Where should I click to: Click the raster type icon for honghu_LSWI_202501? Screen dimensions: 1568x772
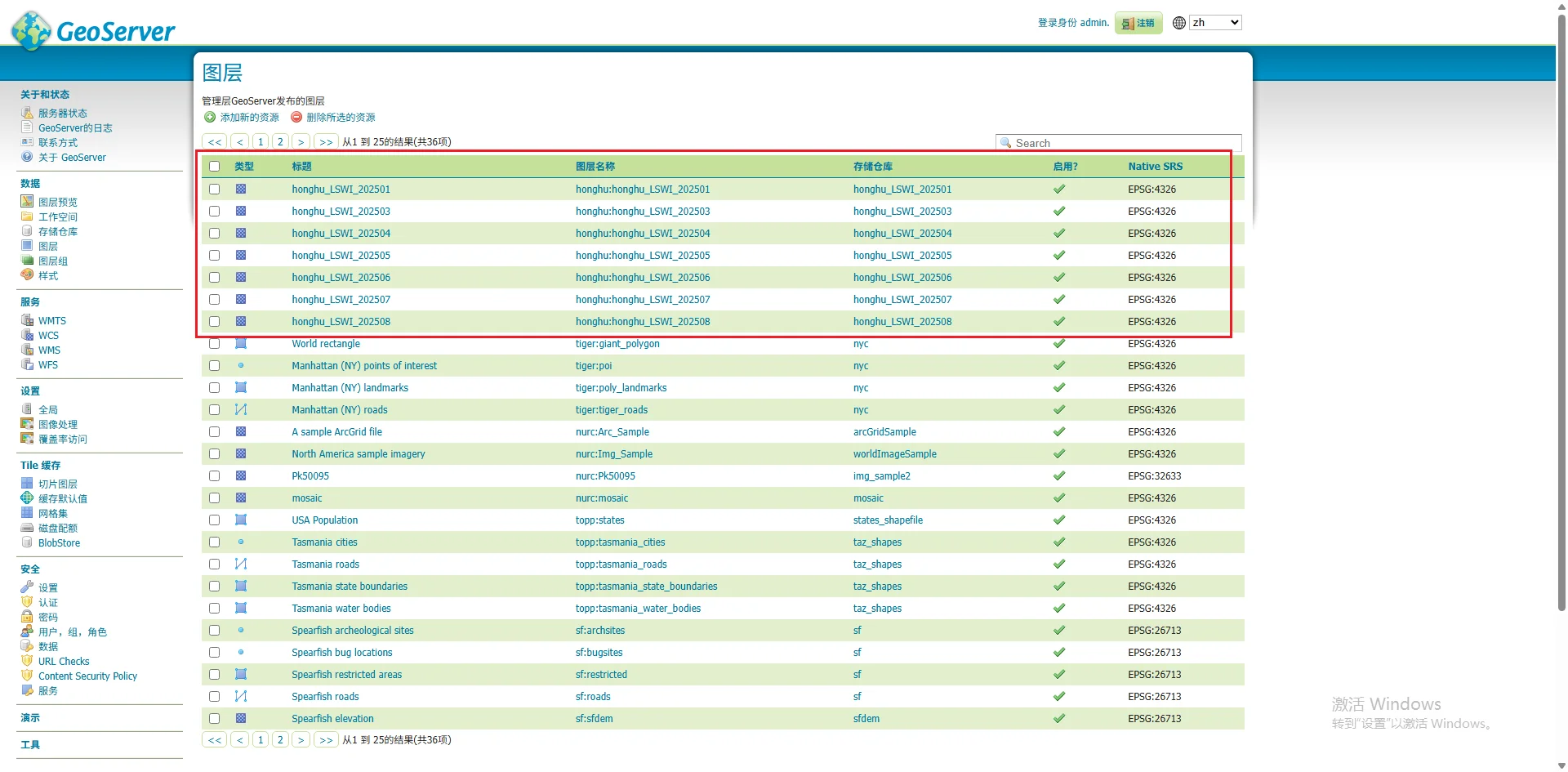pos(241,189)
